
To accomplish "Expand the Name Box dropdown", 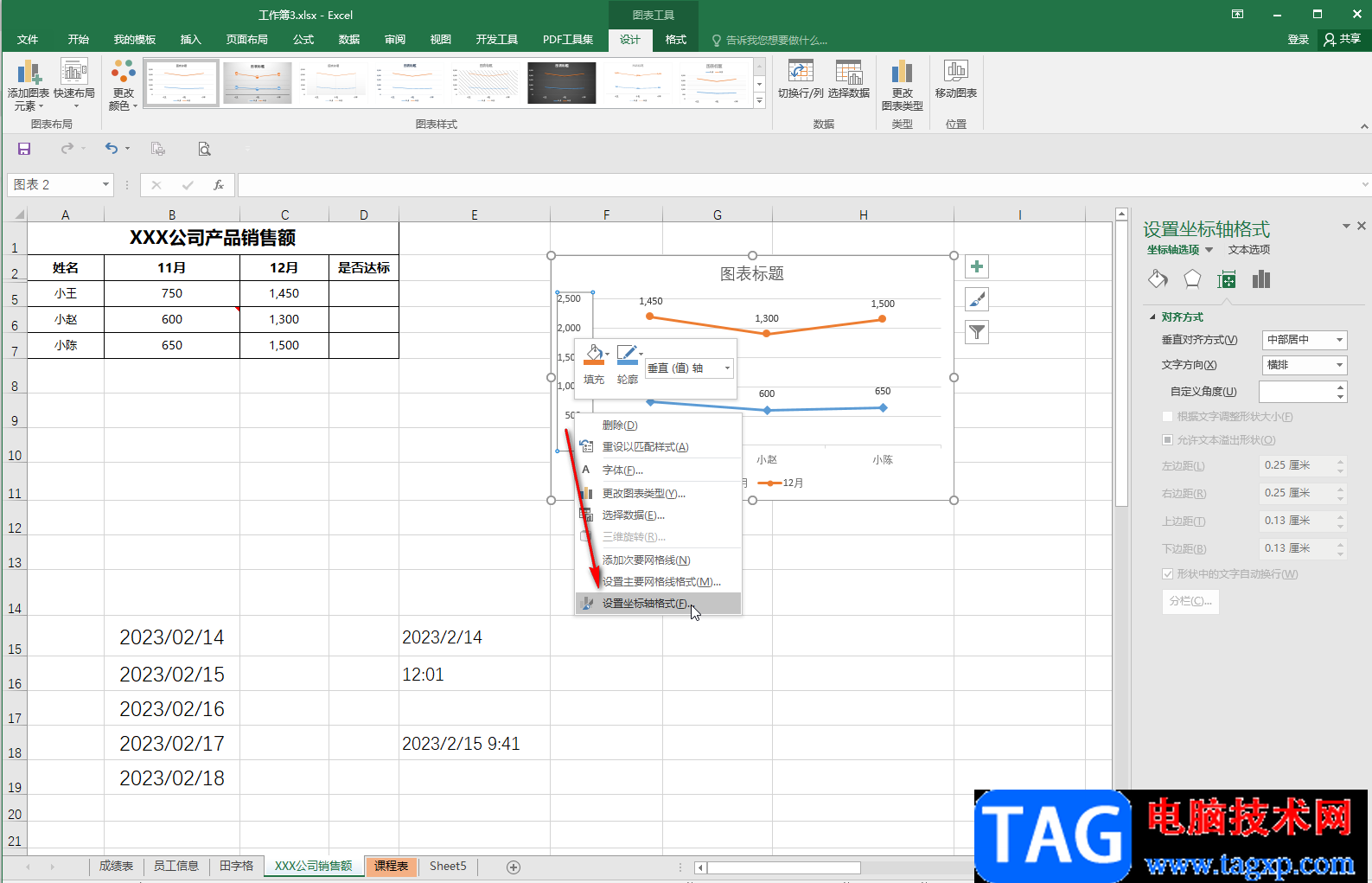I will pyautogui.click(x=105, y=185).
